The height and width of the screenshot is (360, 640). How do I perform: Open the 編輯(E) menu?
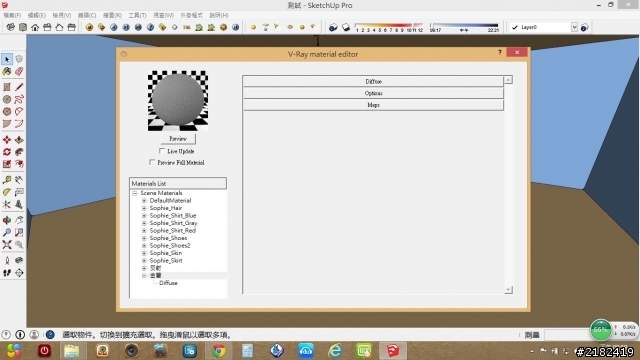(36, 15)
